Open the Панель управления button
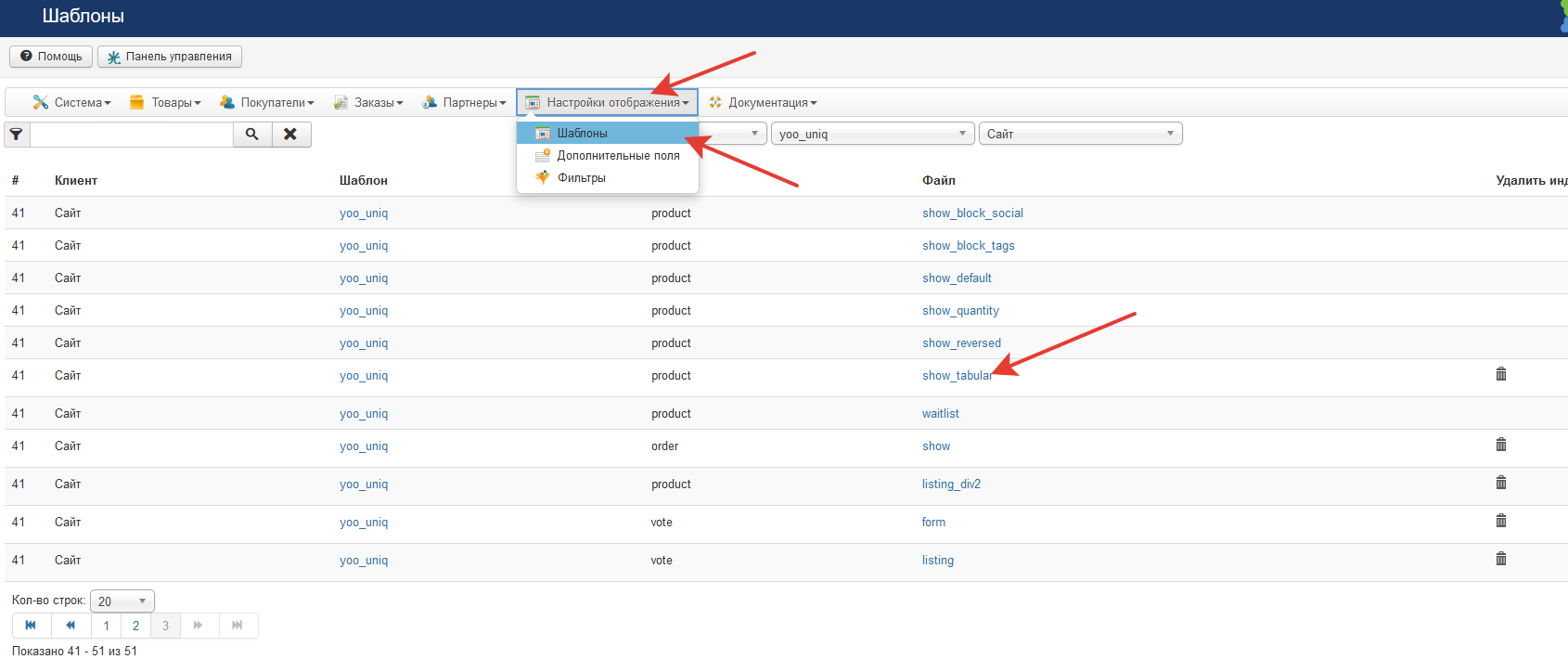 [170, 57]
